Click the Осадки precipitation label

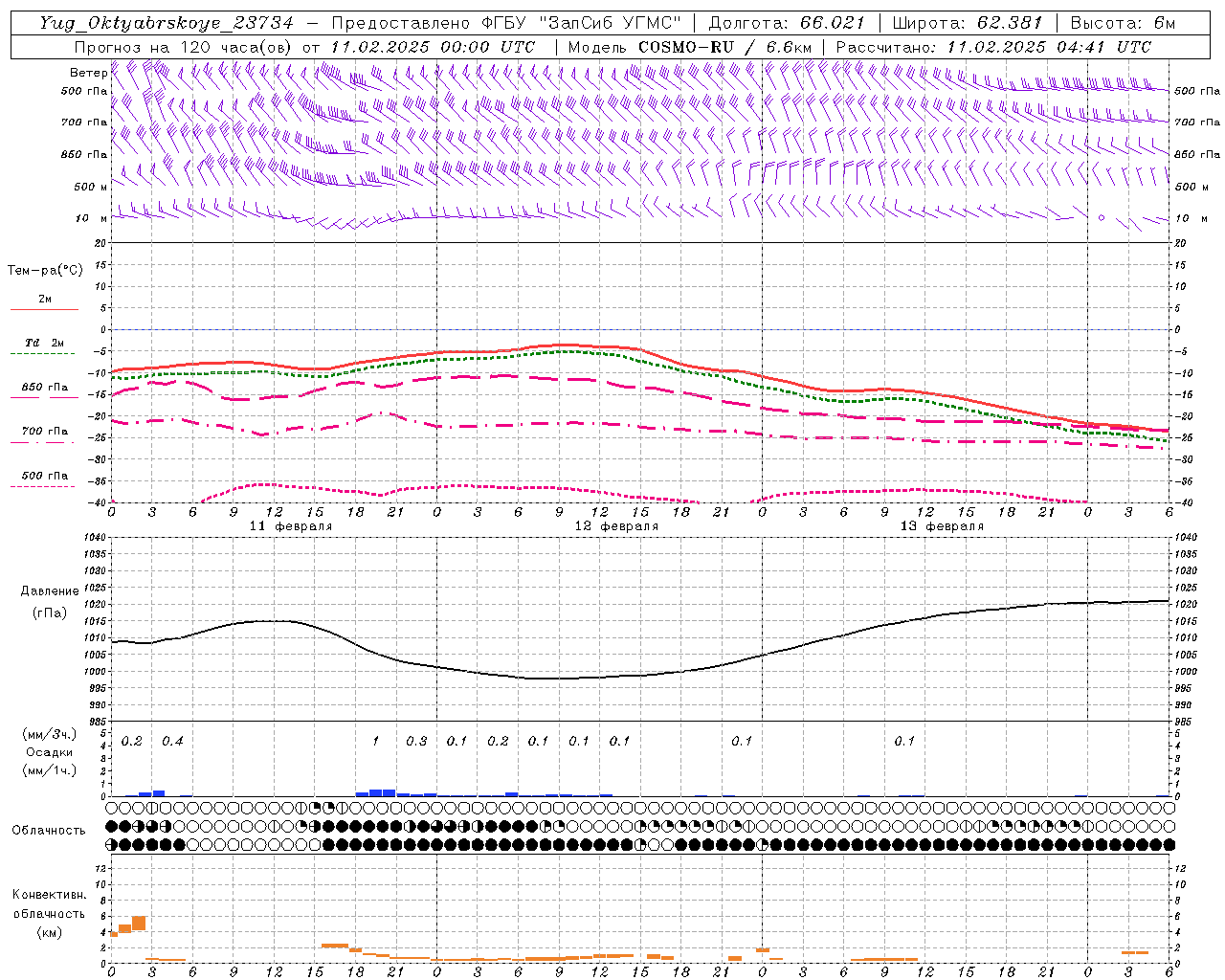(50, 752)
